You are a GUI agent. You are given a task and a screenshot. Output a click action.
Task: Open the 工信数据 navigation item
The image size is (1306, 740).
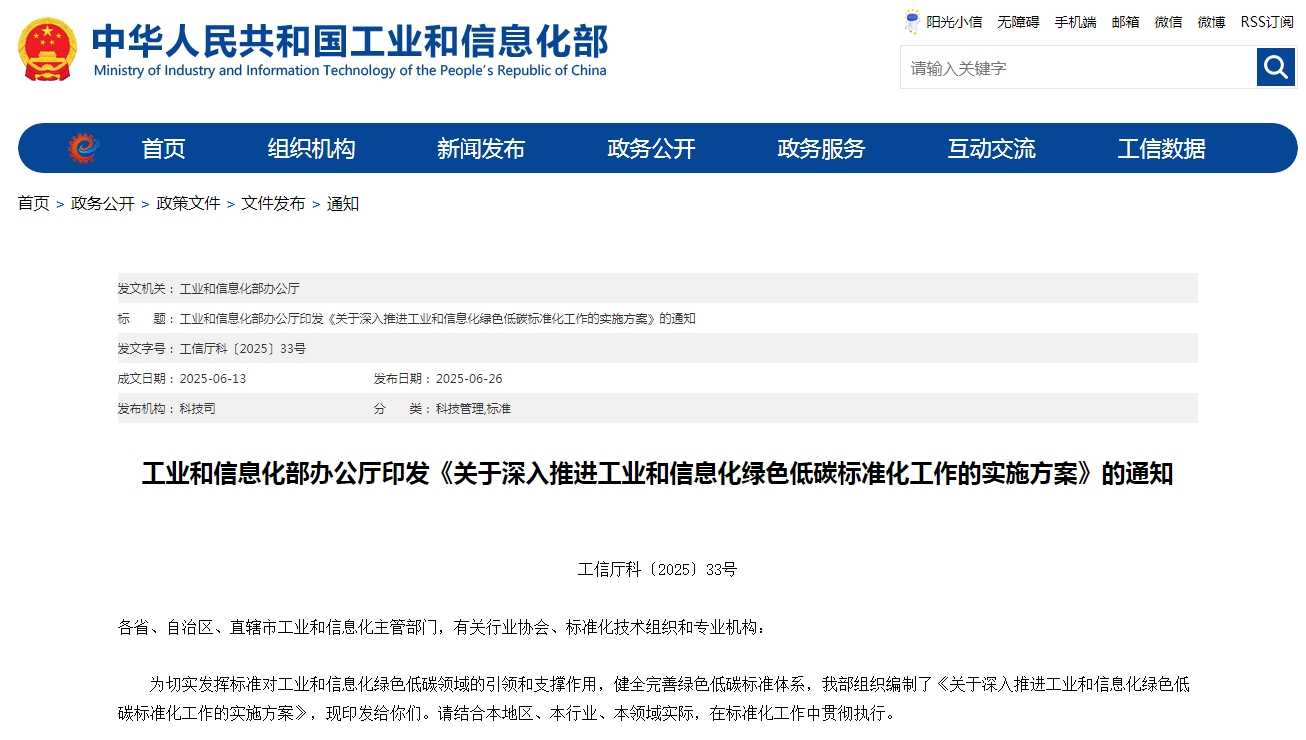point(1161,149)
